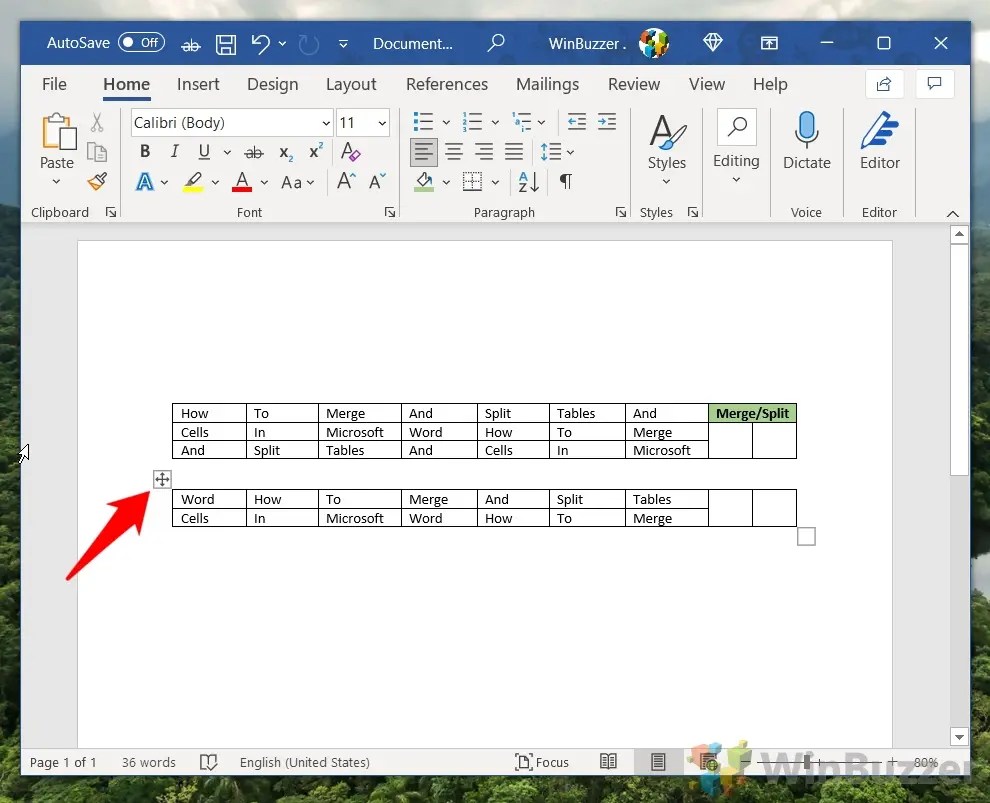Viewport: 990px width, 803px height.
Task: Apply subscript formatting
Action: [285, 151]
